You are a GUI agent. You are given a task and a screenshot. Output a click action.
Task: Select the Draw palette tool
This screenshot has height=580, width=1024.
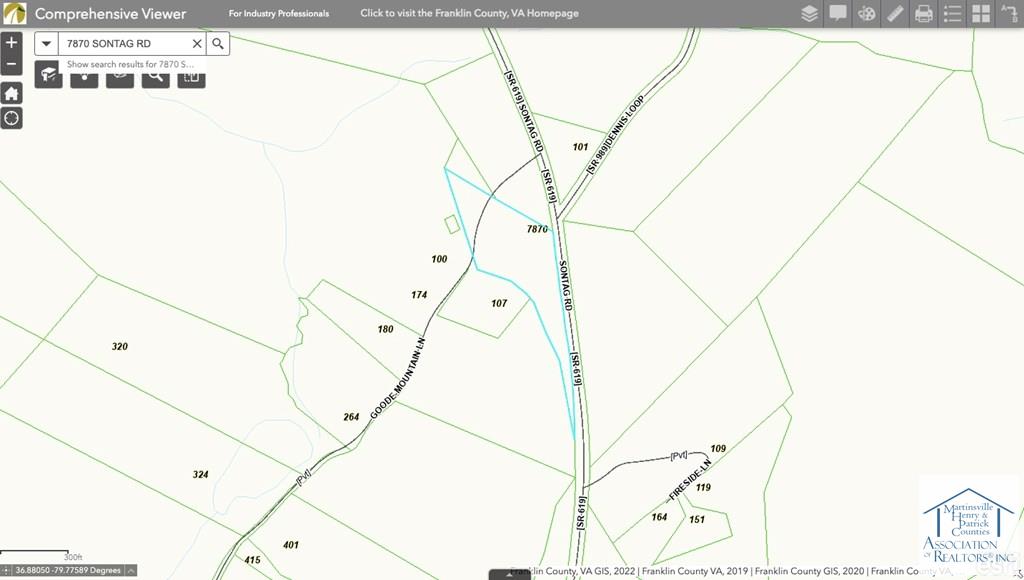[x=867, y=13]
